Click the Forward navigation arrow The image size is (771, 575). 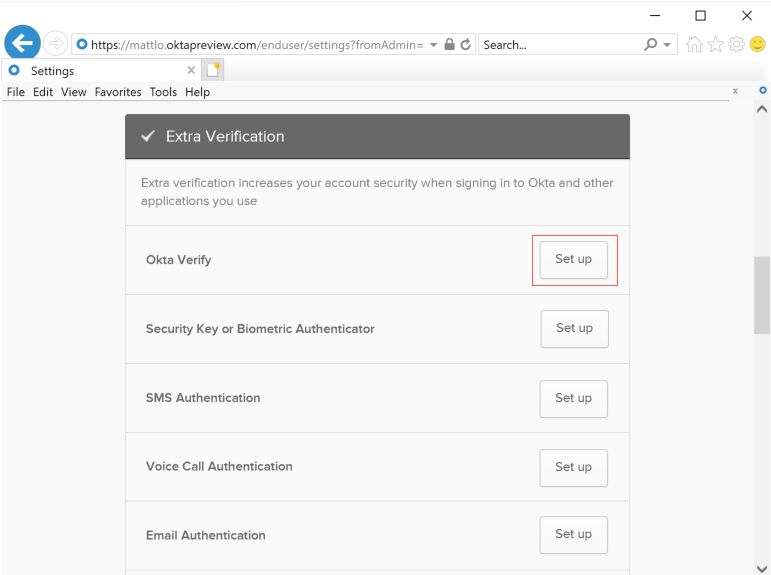(x=55, y=44)
